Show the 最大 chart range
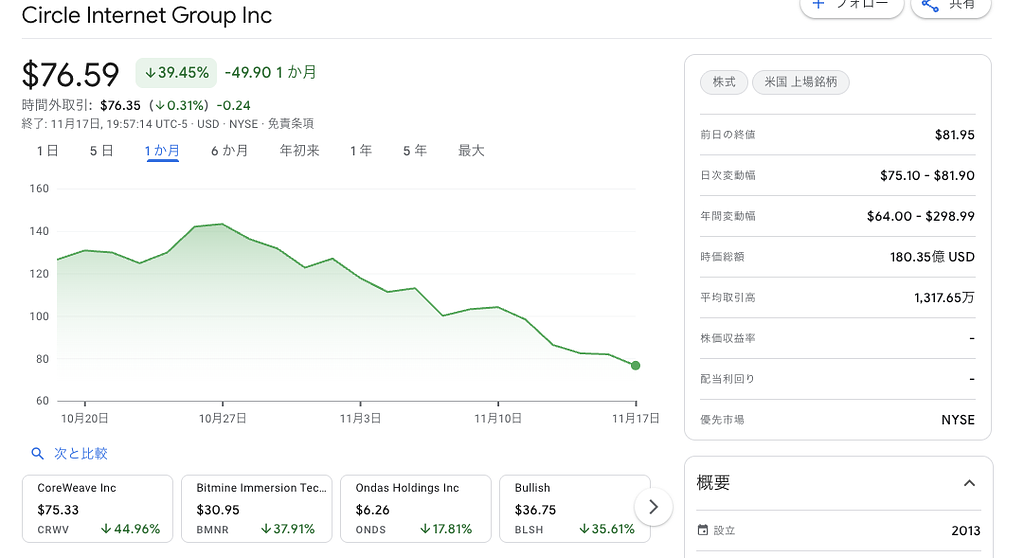The height and width of the screenshot is (558, 1024). pos(471,151)
